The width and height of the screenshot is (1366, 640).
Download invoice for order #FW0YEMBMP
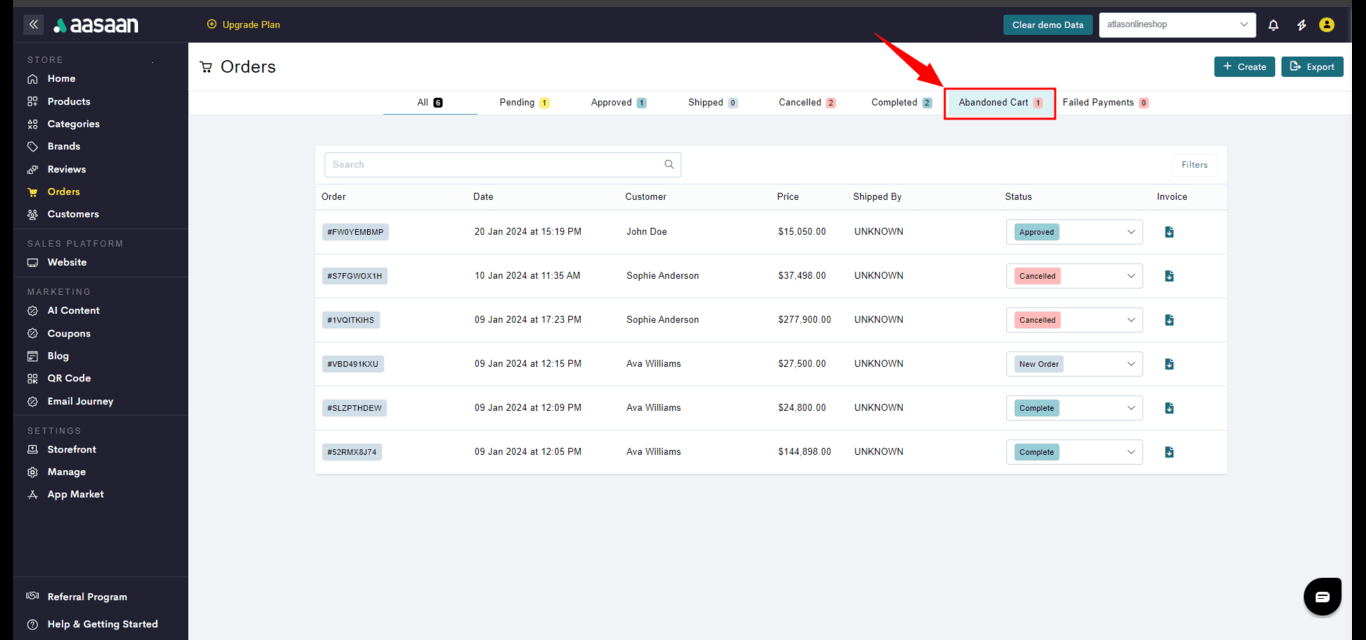coord(1169,232)
